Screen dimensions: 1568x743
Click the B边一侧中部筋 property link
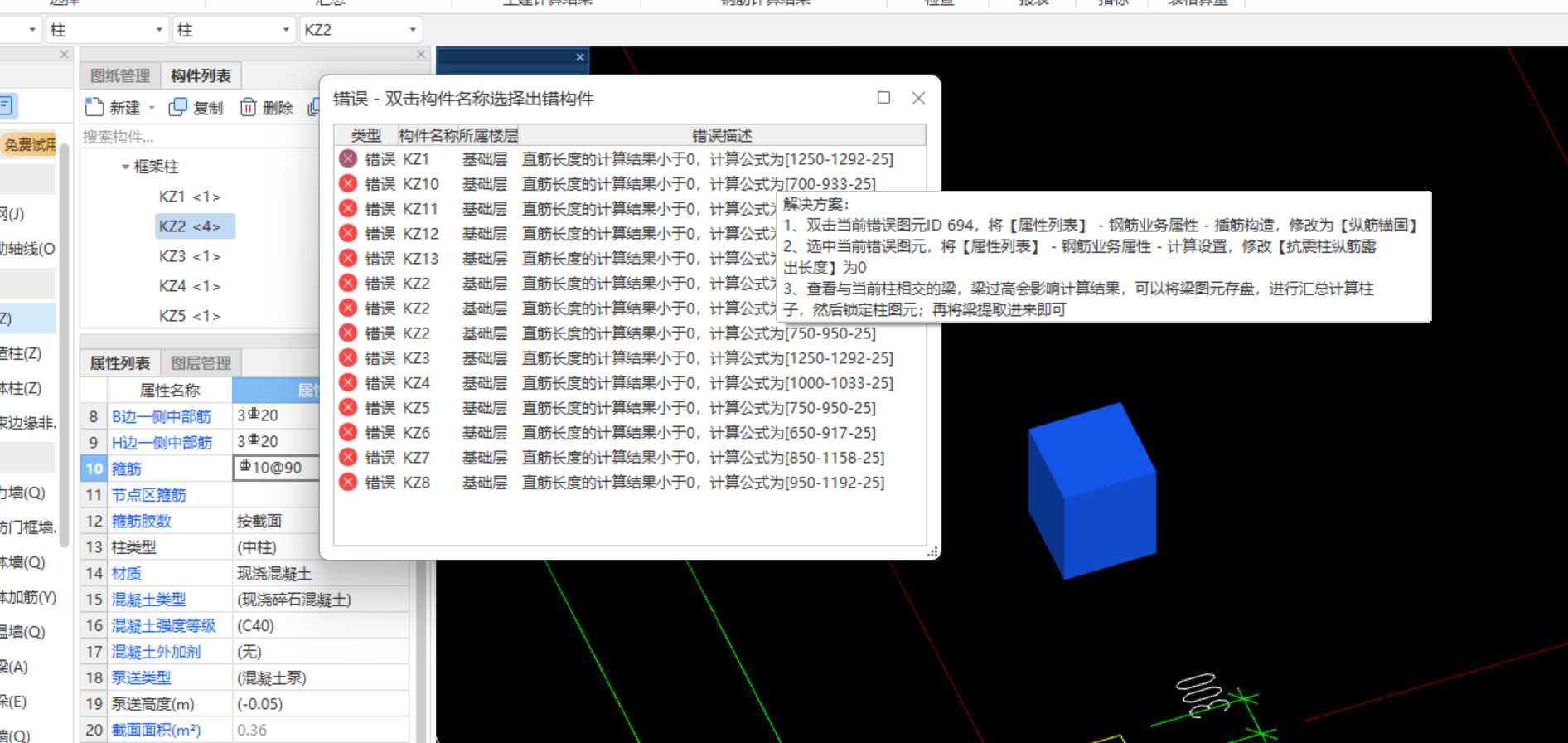(x=162, y=416)
